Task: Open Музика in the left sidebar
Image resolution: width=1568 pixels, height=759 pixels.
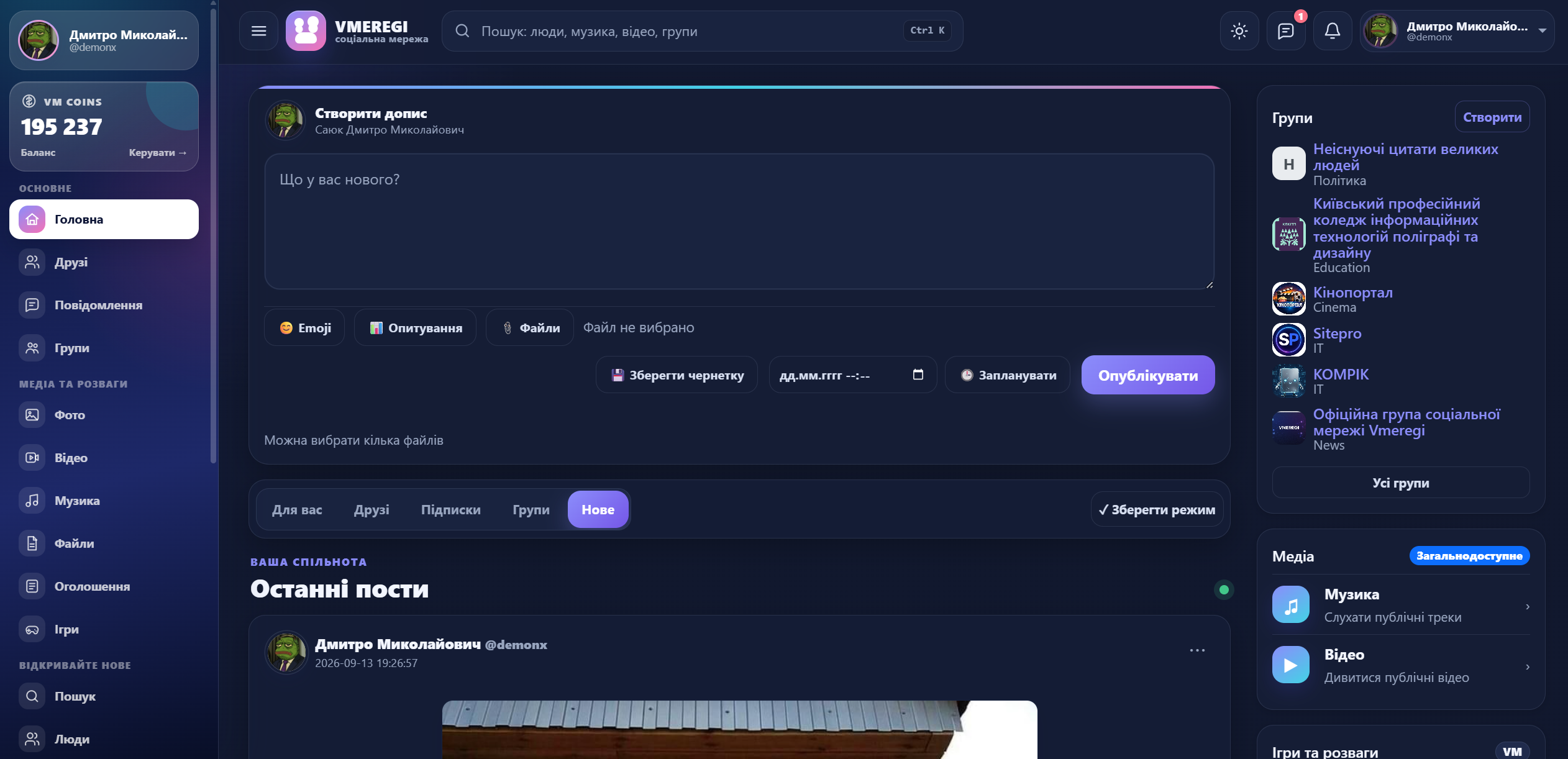Action: point(104,501)
